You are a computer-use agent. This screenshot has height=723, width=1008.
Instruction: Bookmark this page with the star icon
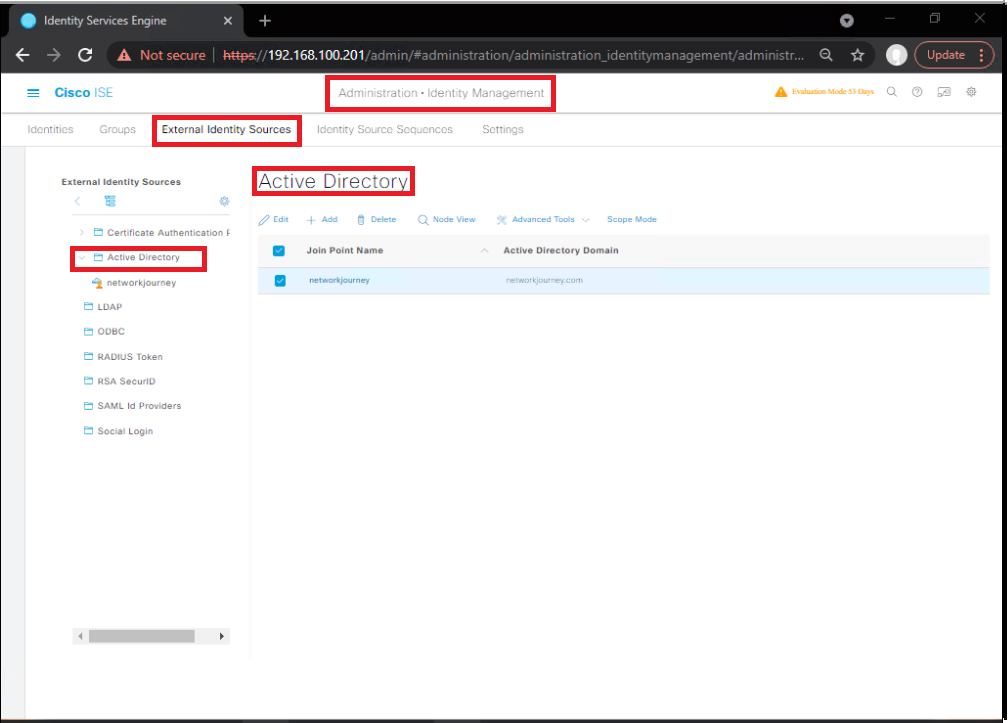(x=858, y=55)
